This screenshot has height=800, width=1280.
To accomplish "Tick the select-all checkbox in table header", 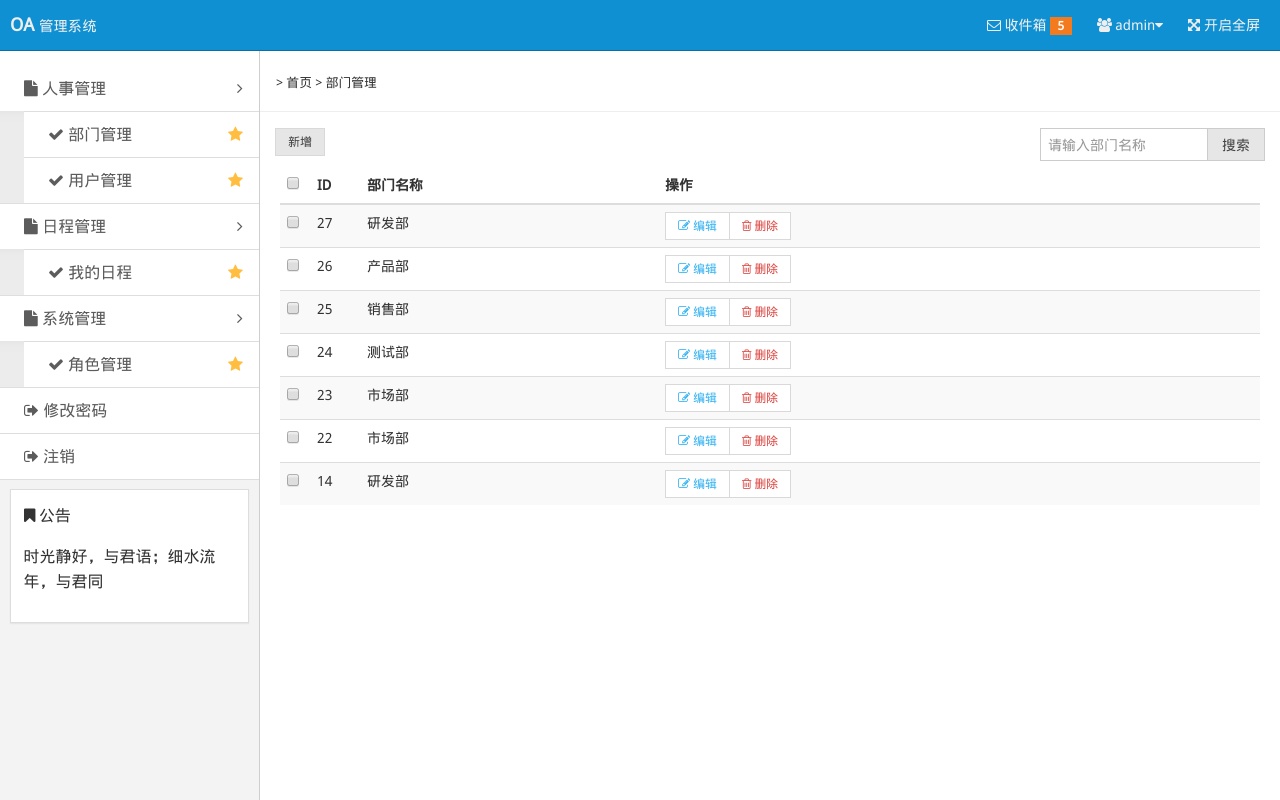I will (293, 183).
